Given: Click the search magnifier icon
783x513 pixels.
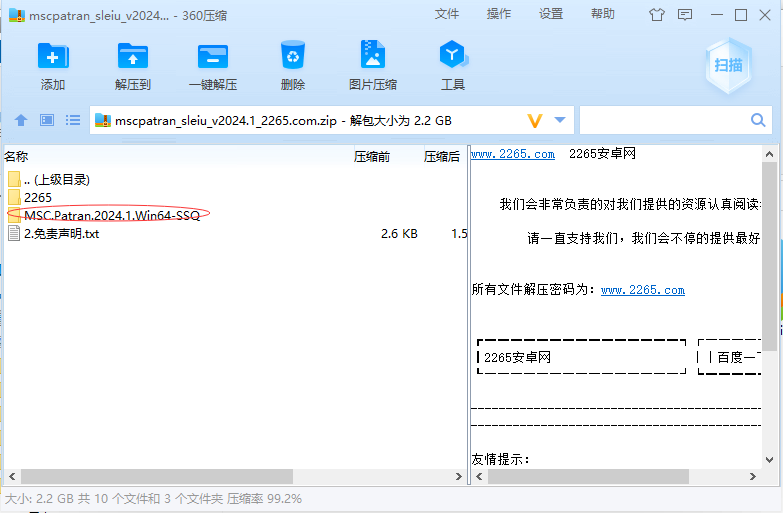Looking at the screenshot, I should pos(758,120).
